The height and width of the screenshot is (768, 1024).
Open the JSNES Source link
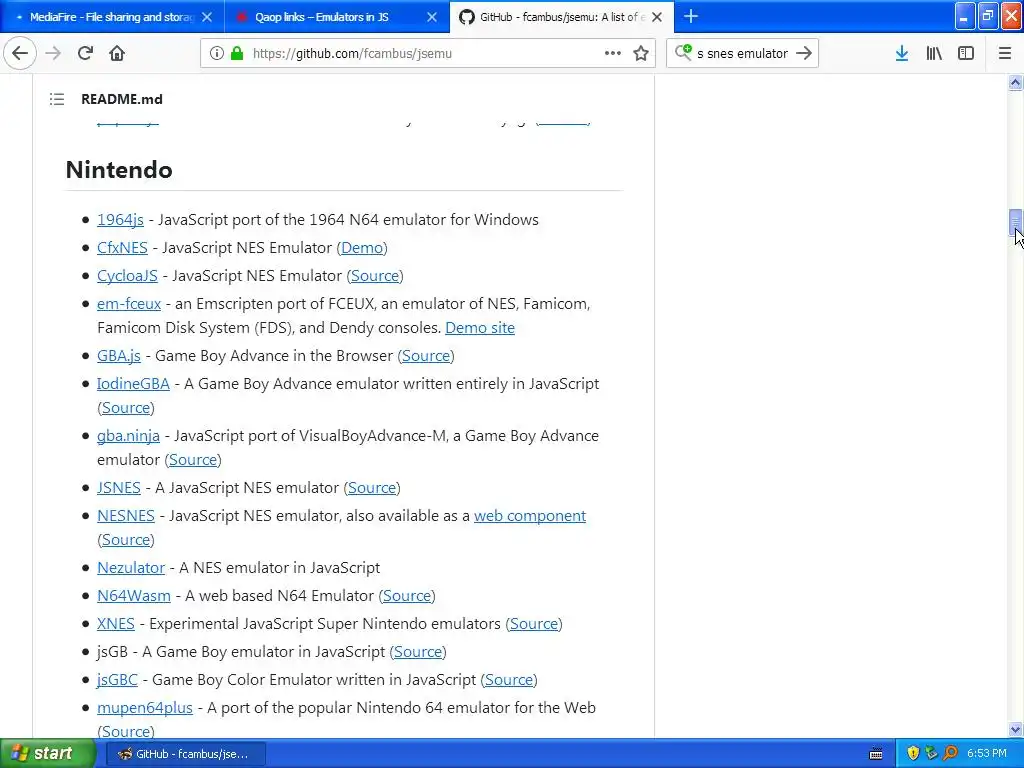pos(372,488)
